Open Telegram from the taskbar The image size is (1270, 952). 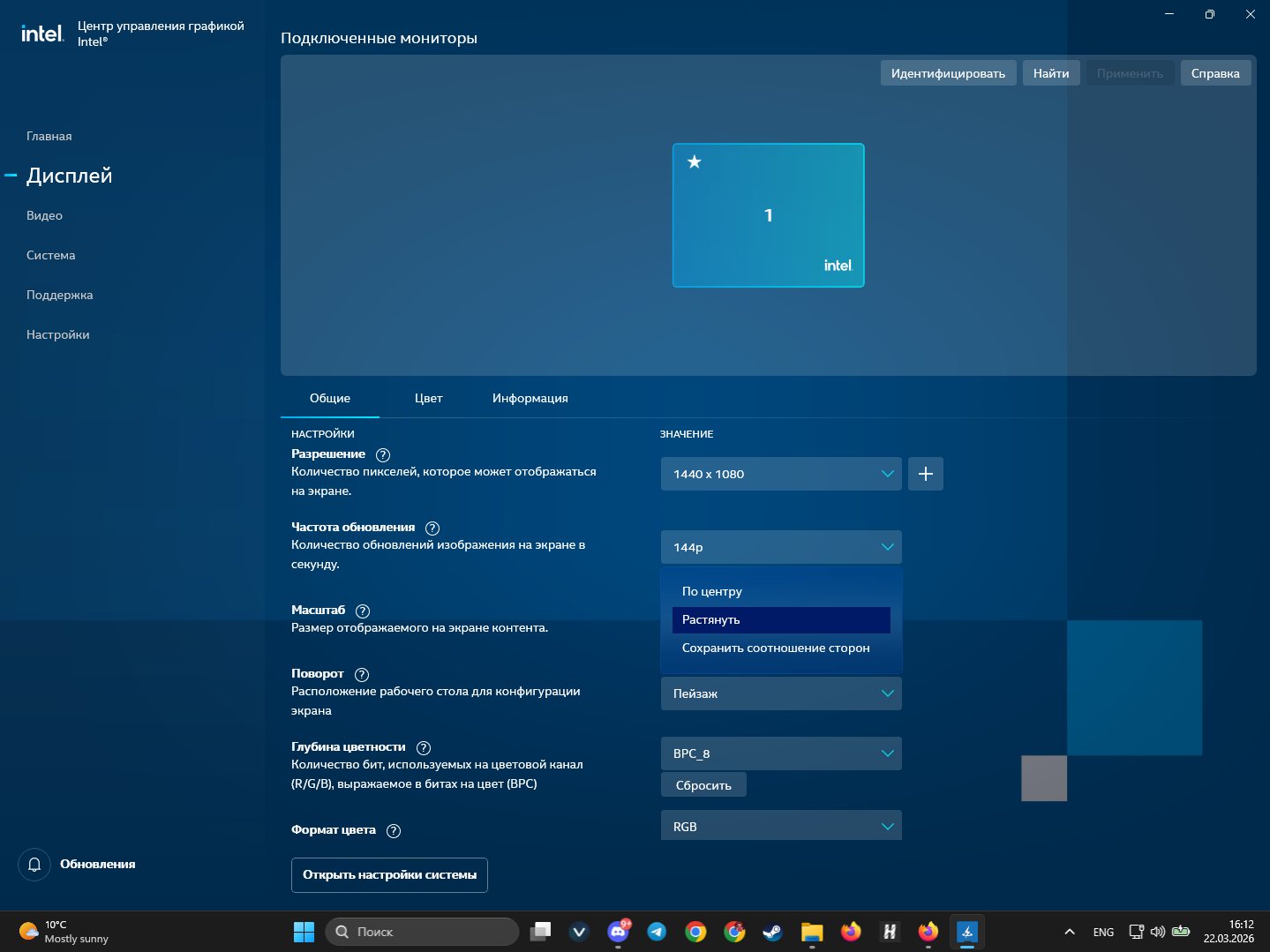[x=657, y=932]
